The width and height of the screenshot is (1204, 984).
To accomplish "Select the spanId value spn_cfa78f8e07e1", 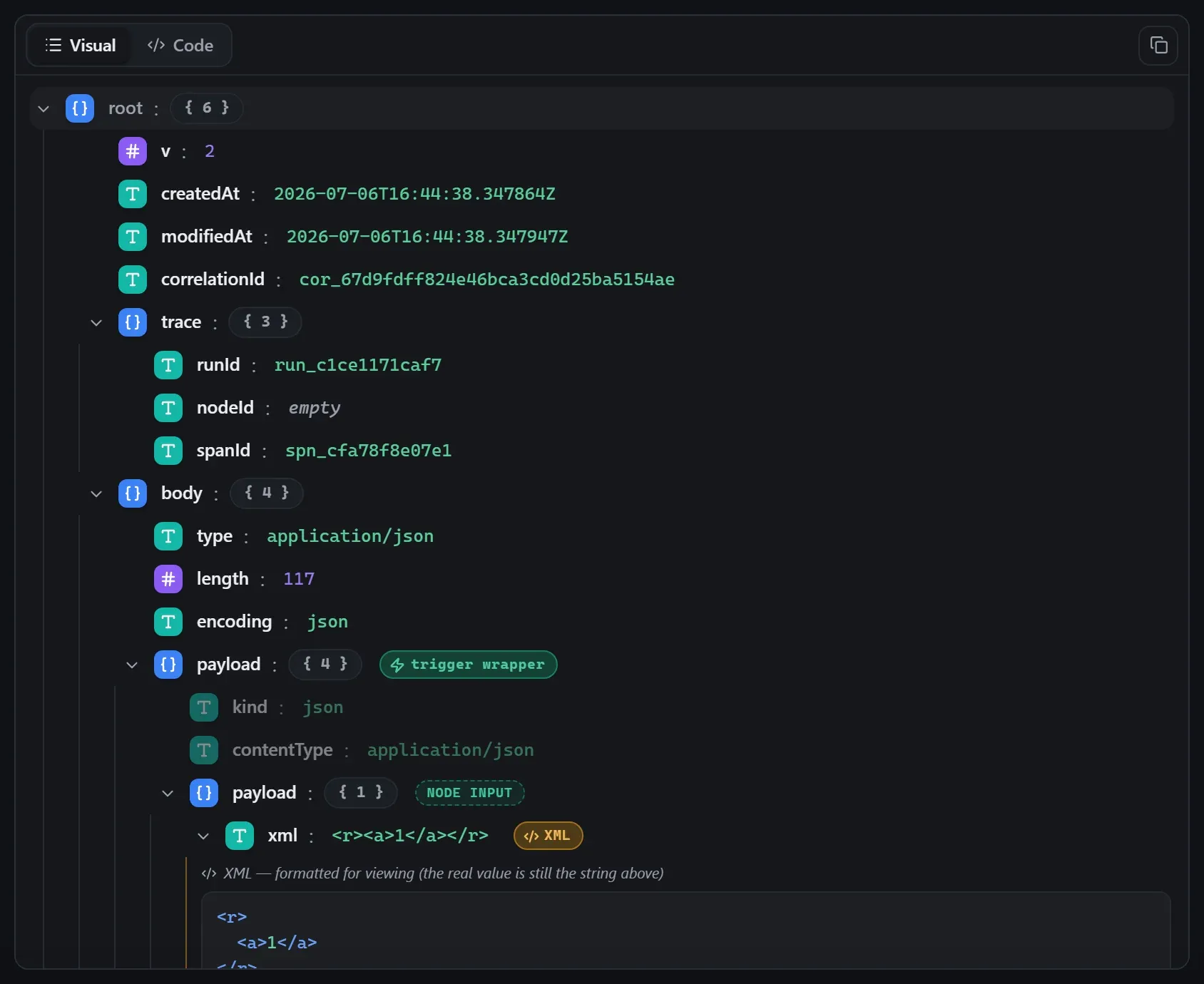I will [x=368, y=451].
